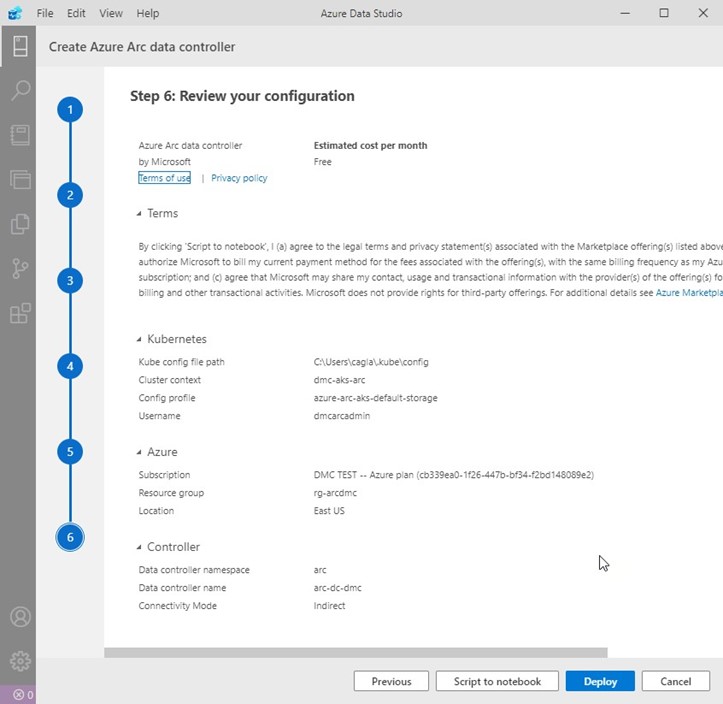The width and height of the screenshot is (723, 704).
Task: Go to wizard step 2
Action: click(x=70, y=195)
